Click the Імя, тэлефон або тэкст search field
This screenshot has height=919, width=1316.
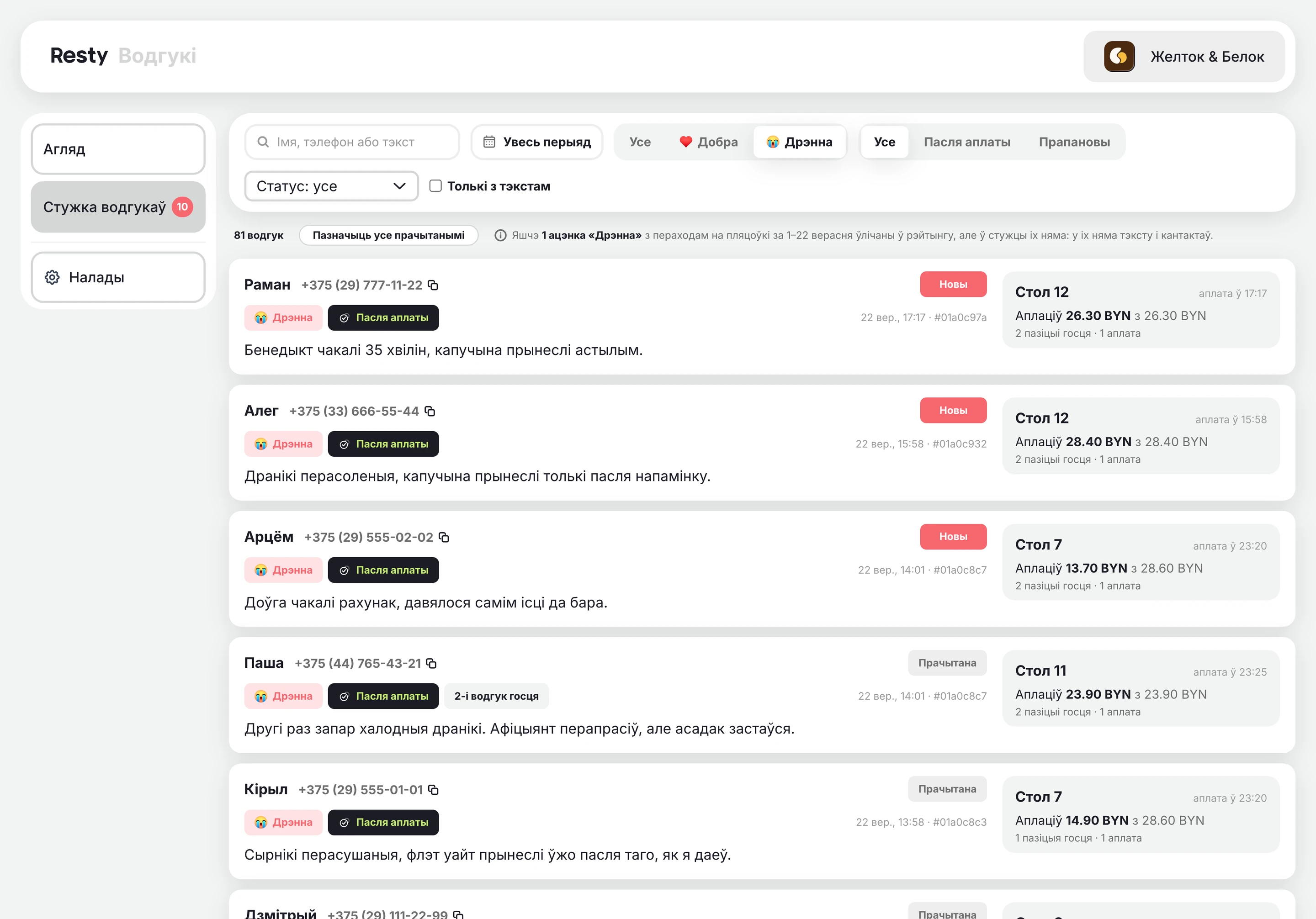coord(352,142)
